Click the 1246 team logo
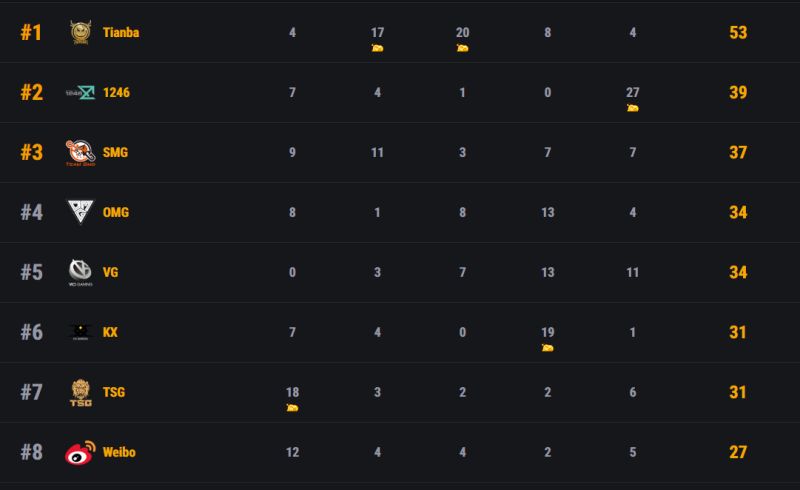800x490 pixels. coord(80,92)
